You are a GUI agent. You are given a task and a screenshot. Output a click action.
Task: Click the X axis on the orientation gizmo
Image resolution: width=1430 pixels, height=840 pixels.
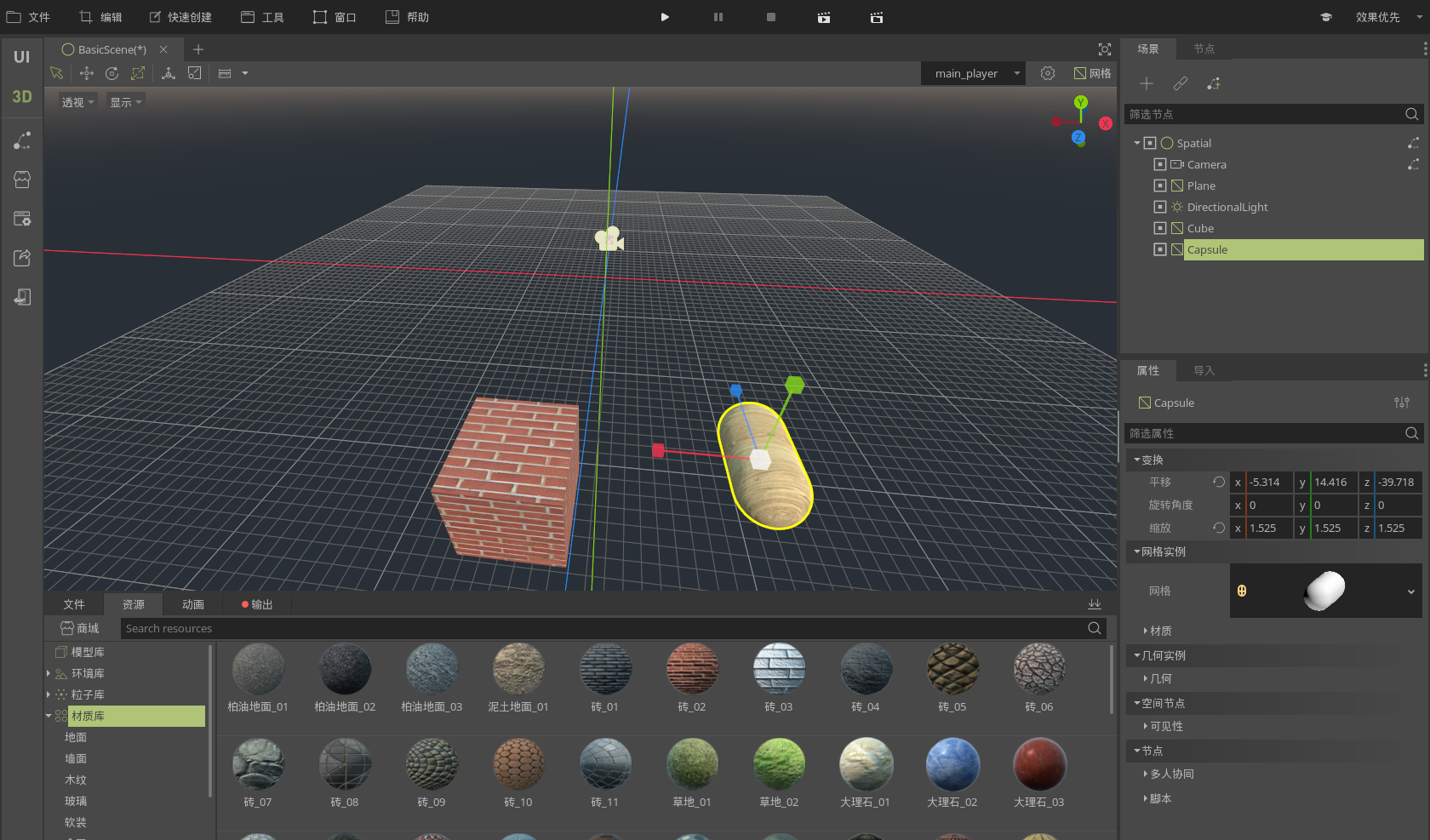(x=1106, y=123)
